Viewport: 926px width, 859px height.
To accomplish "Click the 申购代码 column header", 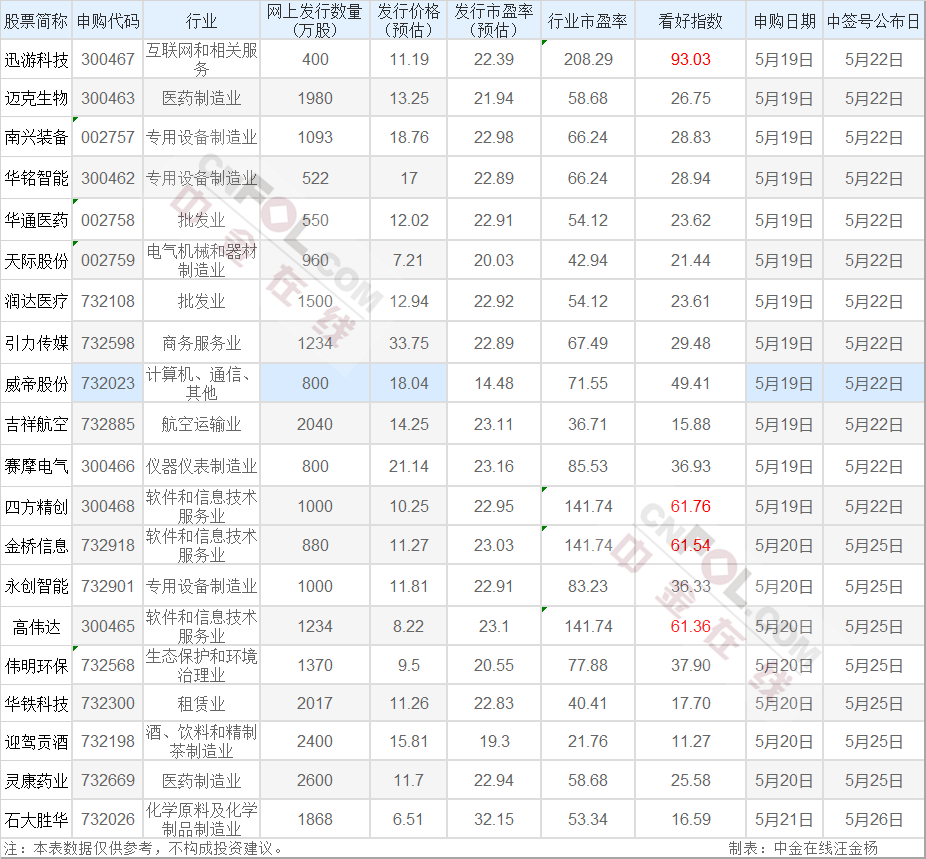I will 108,22.
